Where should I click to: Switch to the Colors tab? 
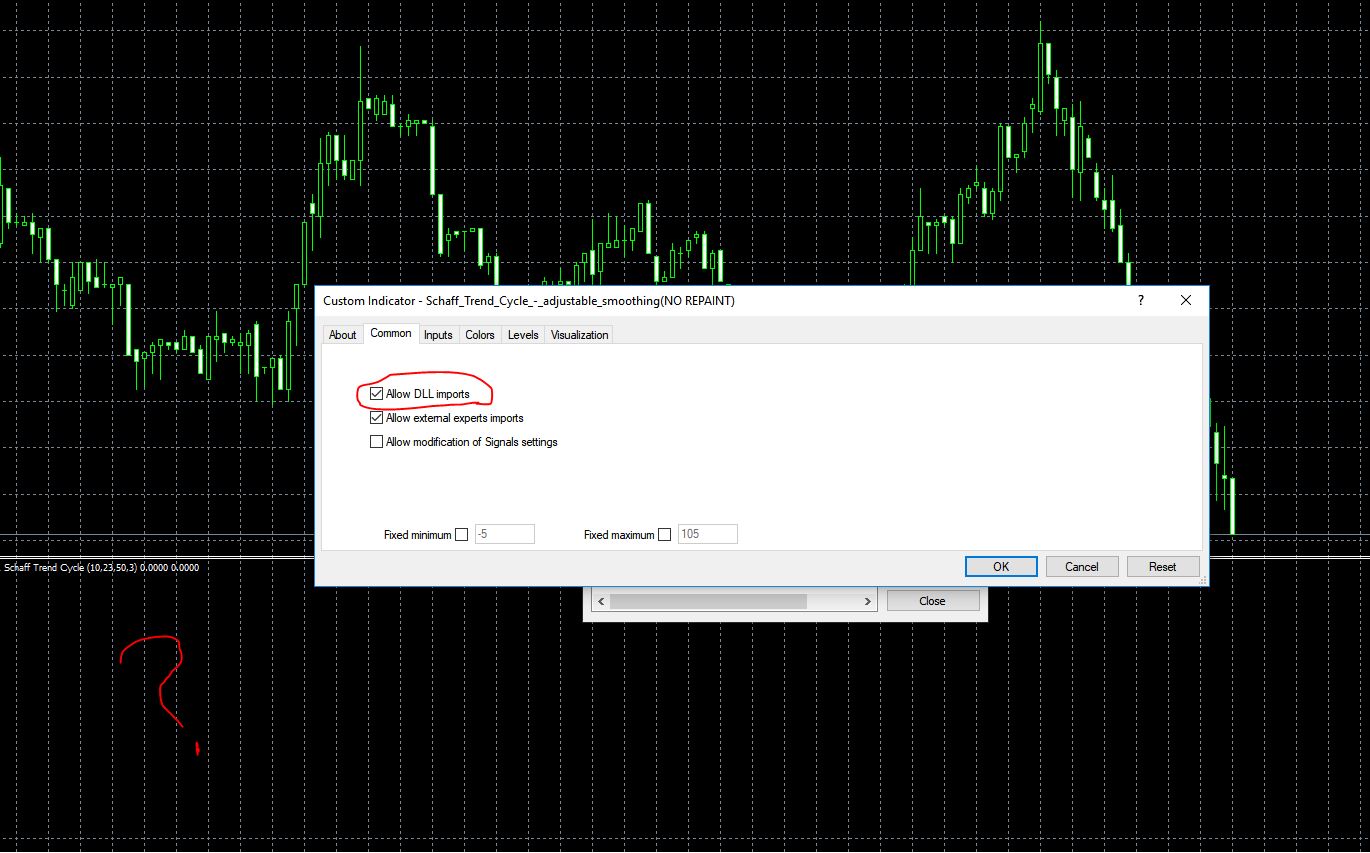pyautogui.click(x=480, y=335)
